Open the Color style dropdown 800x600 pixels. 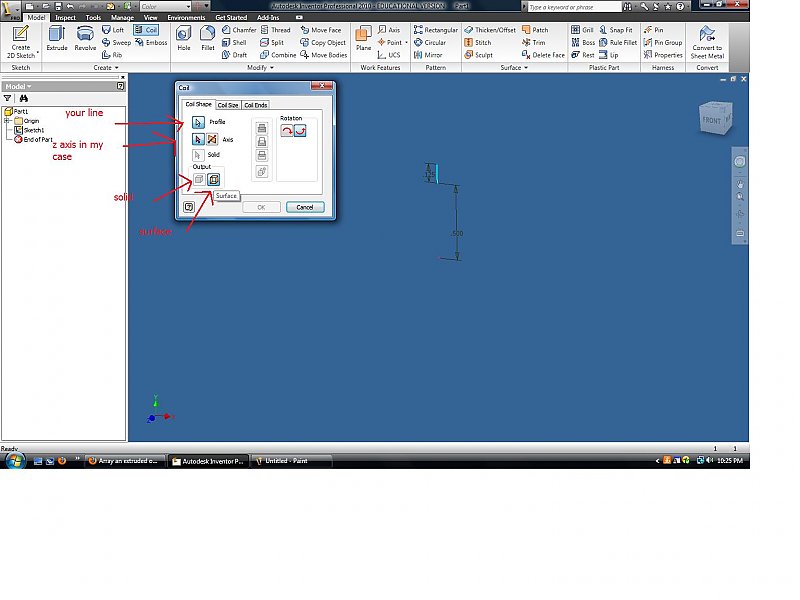[x=188, y=7]
